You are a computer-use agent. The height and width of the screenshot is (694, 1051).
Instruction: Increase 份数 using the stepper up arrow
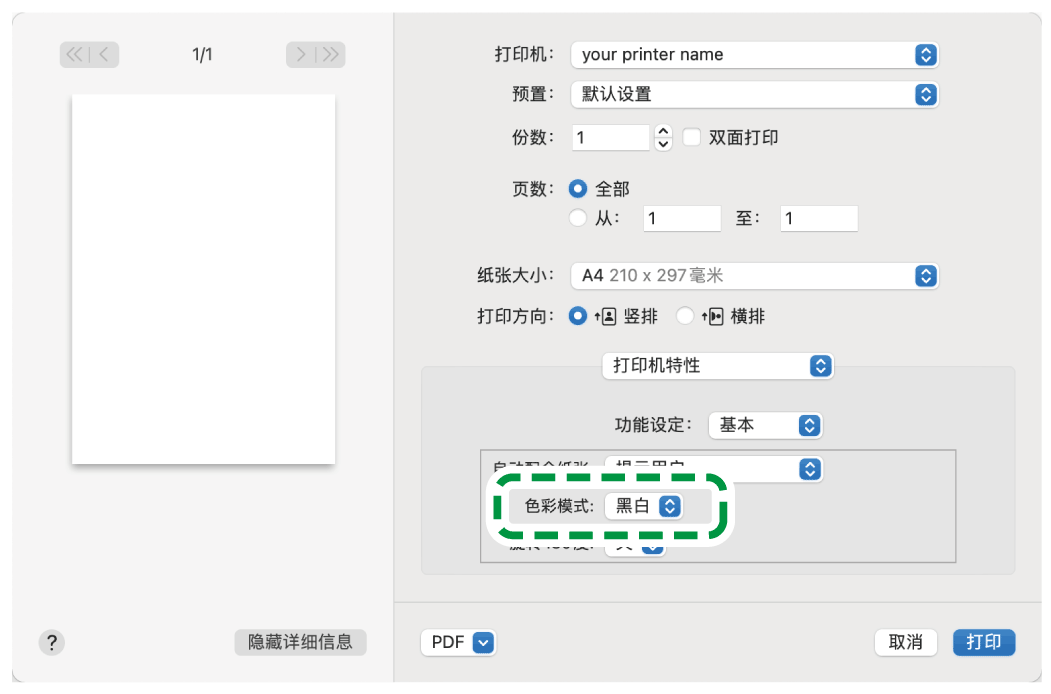pyautogui.click(x=662, y=132)
